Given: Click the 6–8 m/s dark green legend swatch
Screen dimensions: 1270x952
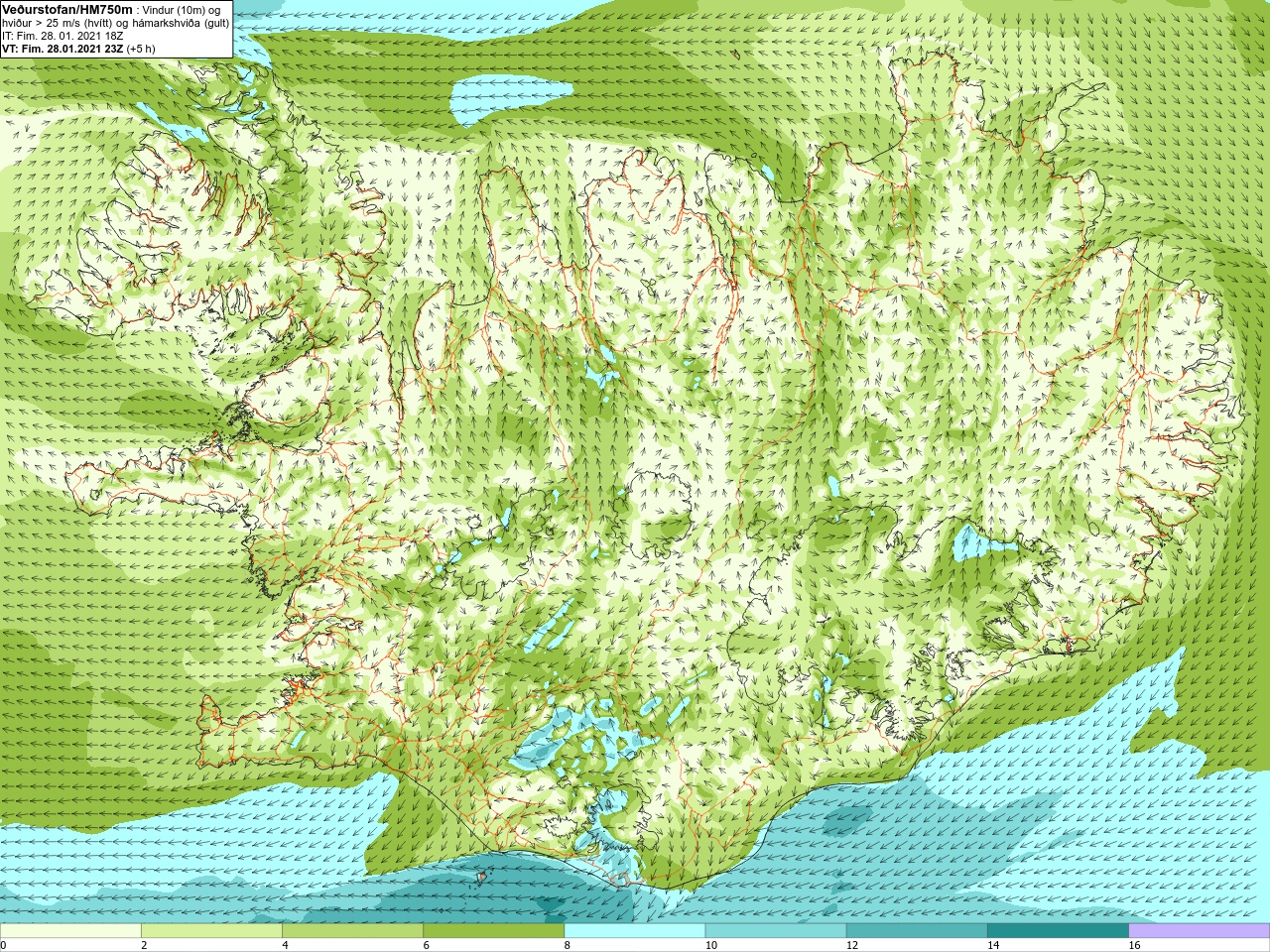Looking at the screenshot, I should pos(493,931).
